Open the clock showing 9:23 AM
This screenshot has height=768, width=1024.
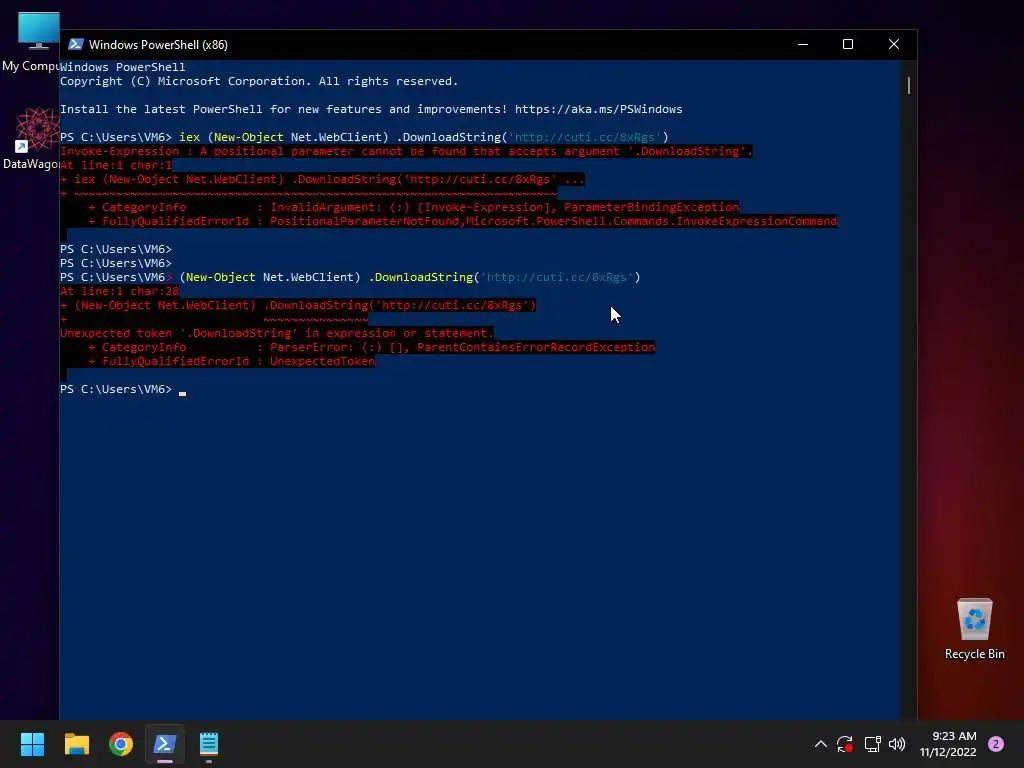coord(948,744)
